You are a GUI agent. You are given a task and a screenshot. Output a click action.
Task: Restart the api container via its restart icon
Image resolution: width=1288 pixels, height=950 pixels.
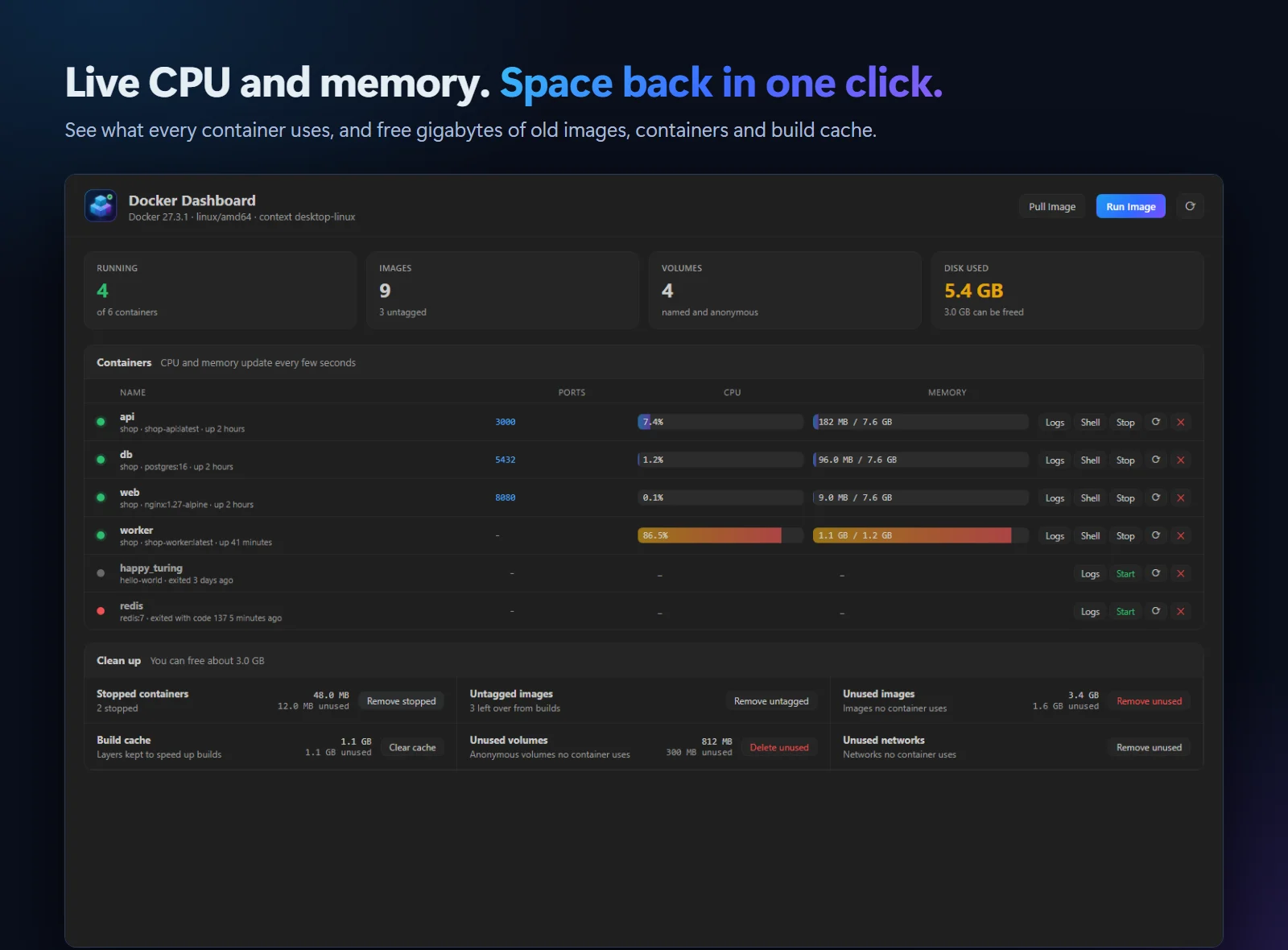pos(1155,422)
